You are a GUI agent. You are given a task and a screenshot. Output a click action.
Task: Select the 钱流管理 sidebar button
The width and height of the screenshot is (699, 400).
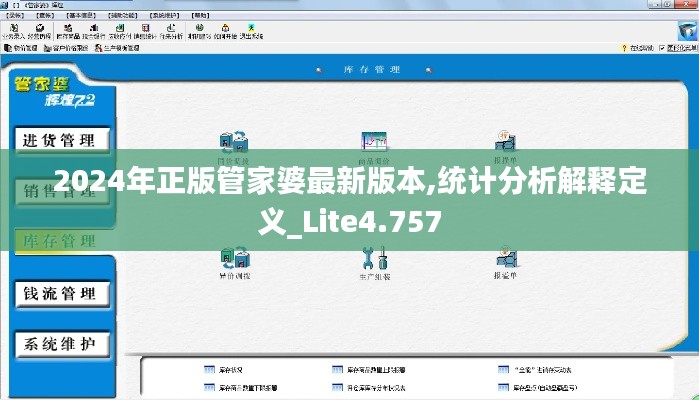[x=62, y=293]
